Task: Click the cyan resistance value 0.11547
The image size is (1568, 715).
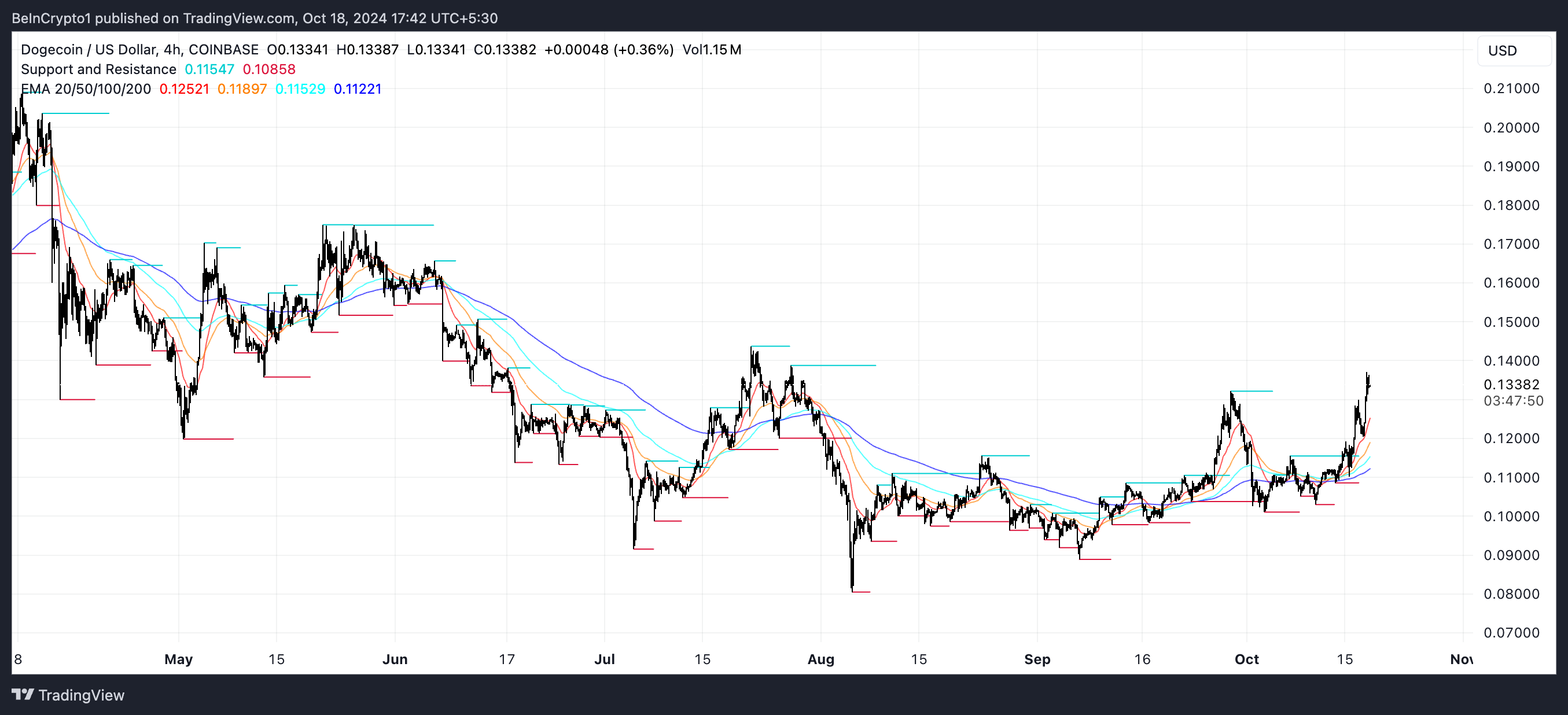Action: [x=209, y=69]
